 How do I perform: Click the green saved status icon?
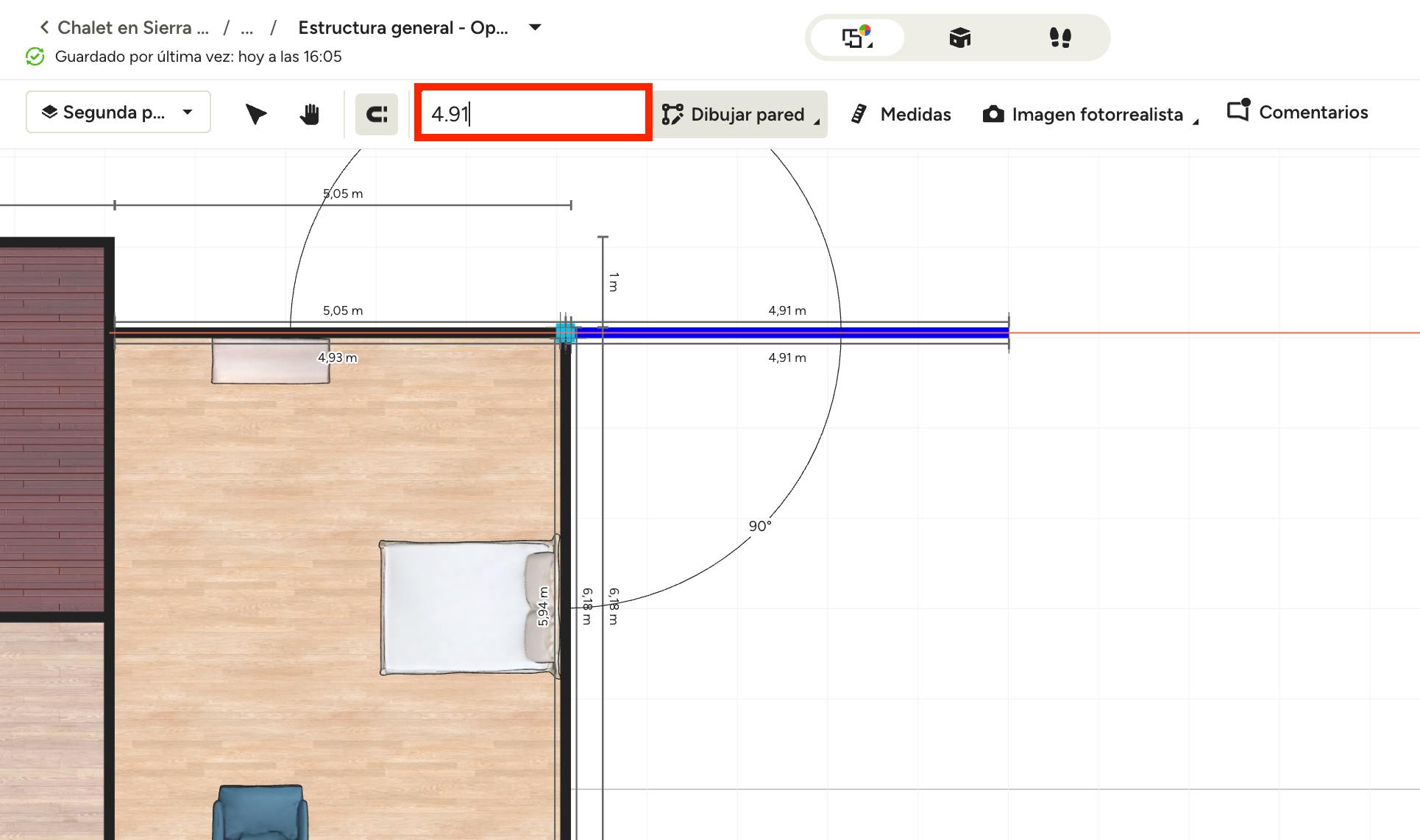coord(35,57)
